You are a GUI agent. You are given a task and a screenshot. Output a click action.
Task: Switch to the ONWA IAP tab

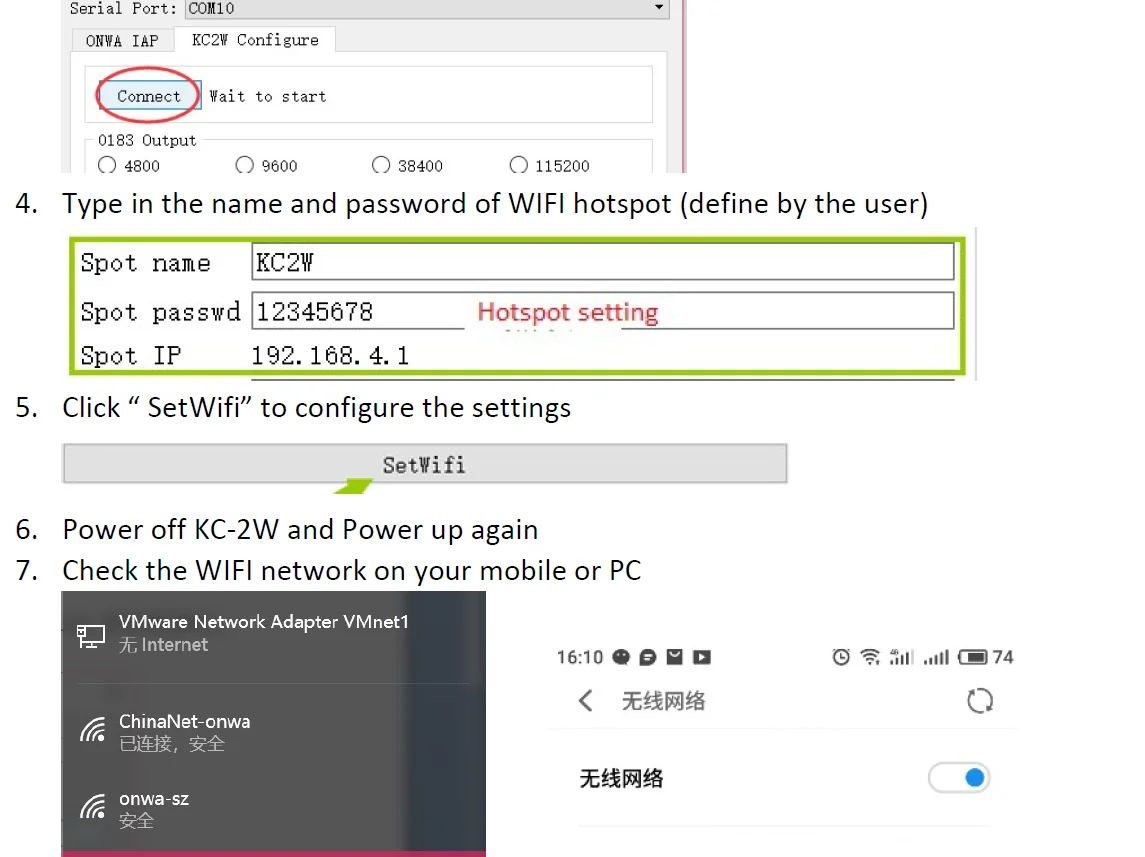tap(122, 41)
